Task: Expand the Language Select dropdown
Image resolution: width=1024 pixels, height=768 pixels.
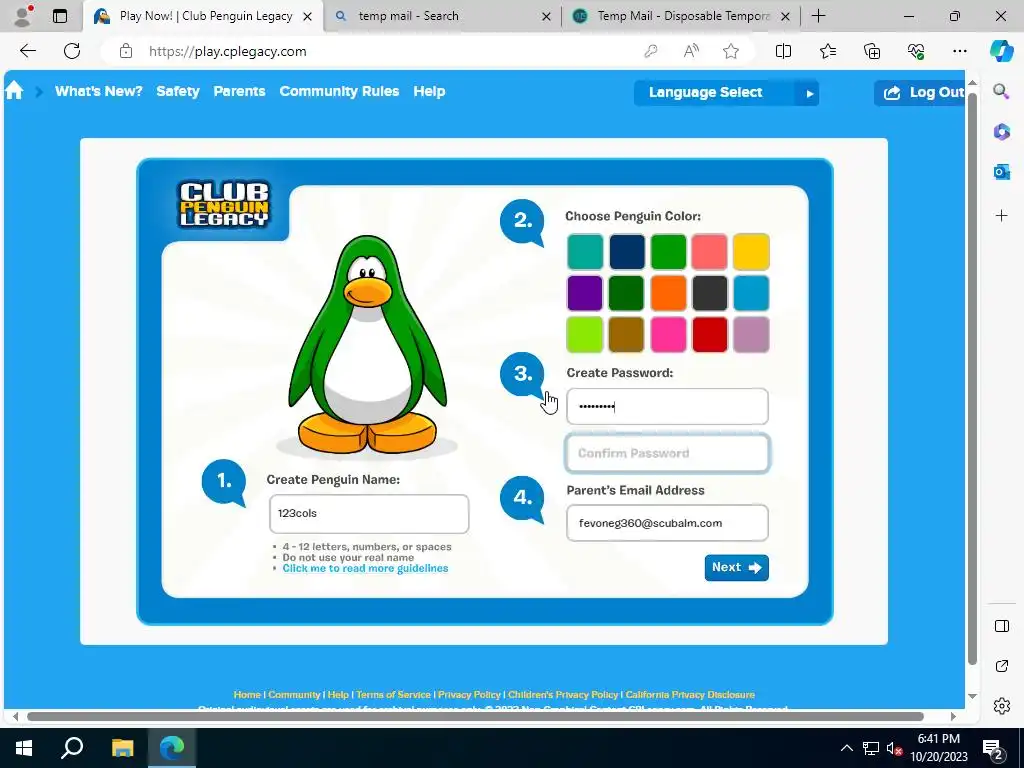Action: click(726, 93)
